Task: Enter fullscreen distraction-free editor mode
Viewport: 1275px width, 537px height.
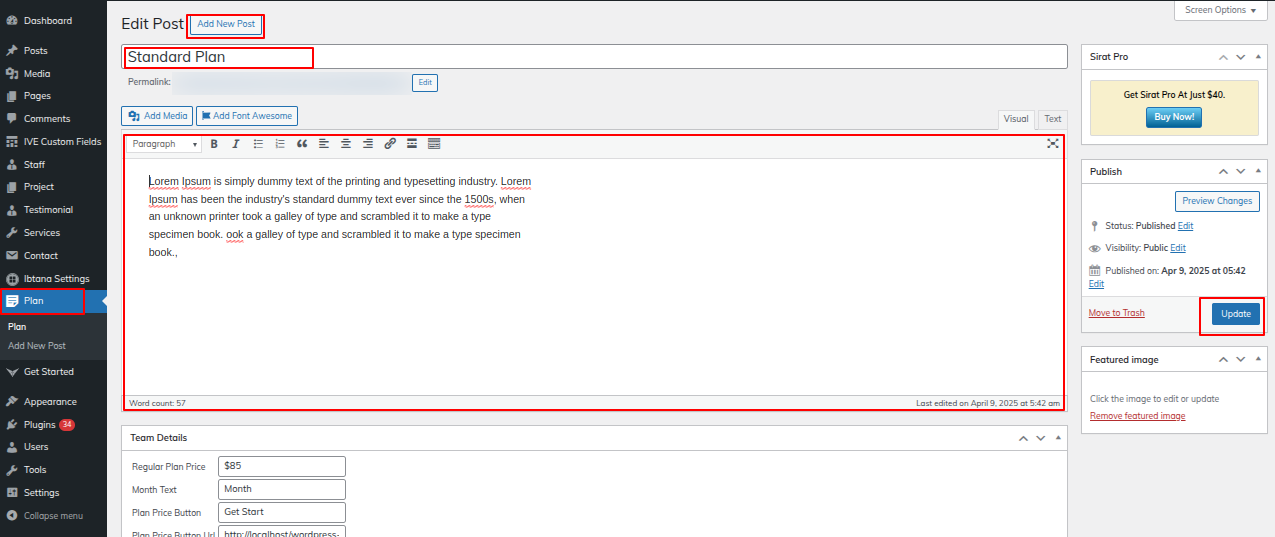Action: point(1053,144)
